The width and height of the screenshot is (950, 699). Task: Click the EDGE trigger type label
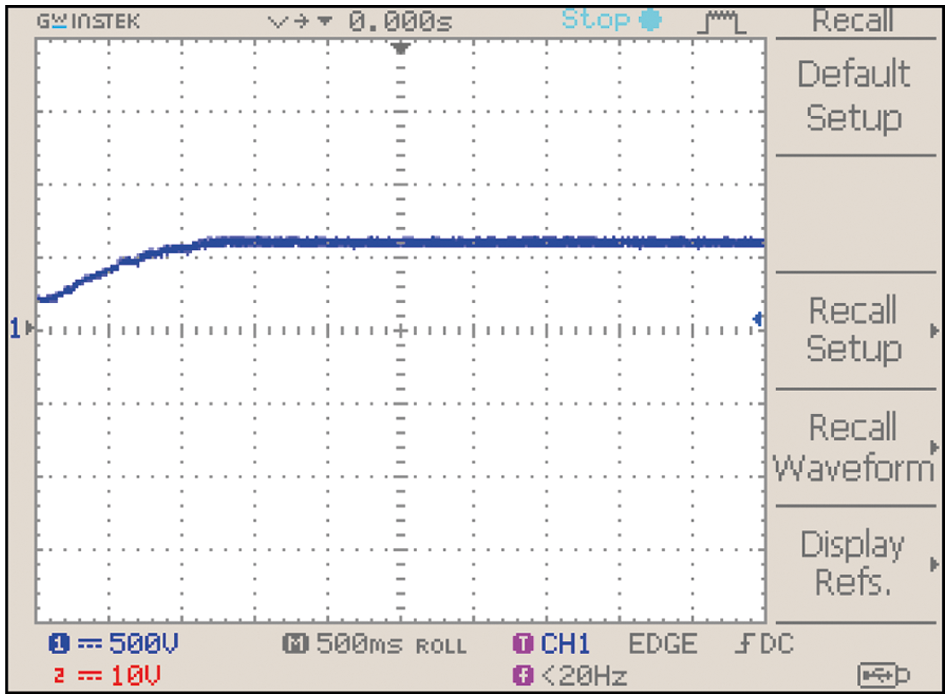click(x=664, y=644)
